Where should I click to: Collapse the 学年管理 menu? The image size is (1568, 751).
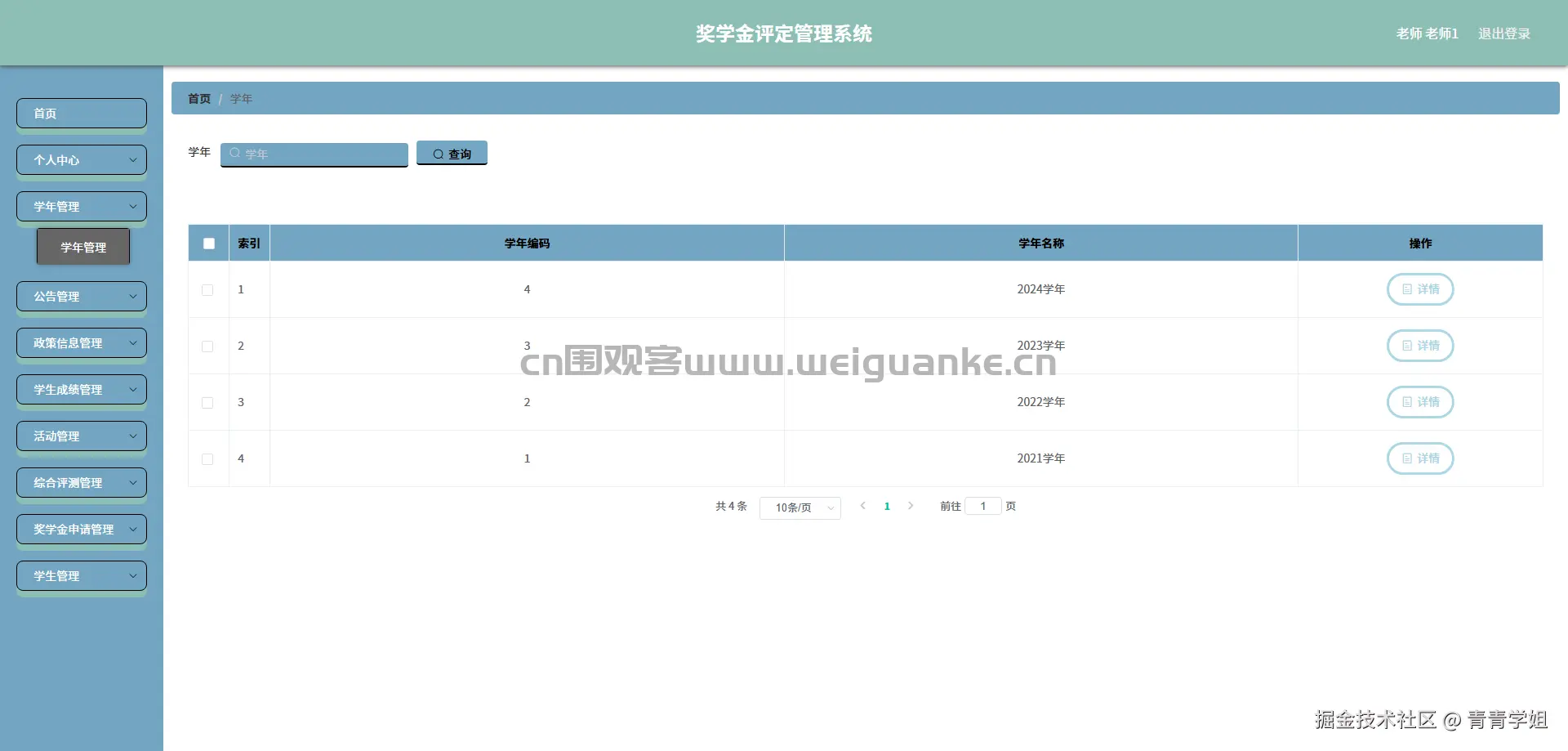point(81,206)
